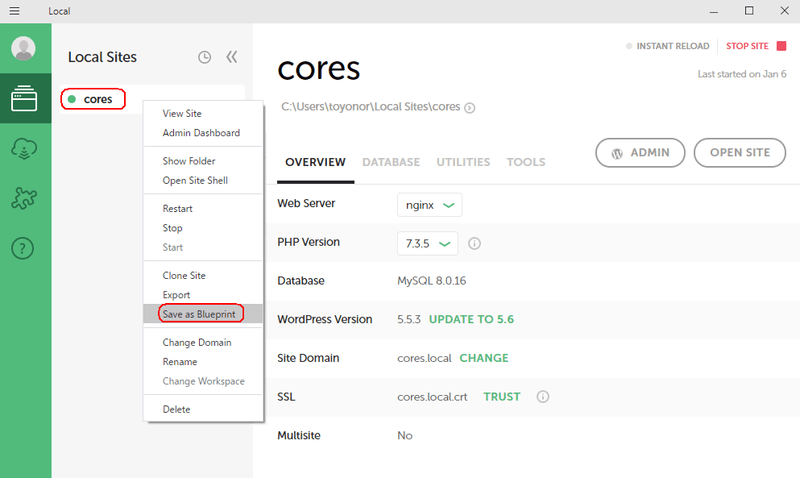Toggle Instant Reload
The image size is (800, 478).
(667, 46)
